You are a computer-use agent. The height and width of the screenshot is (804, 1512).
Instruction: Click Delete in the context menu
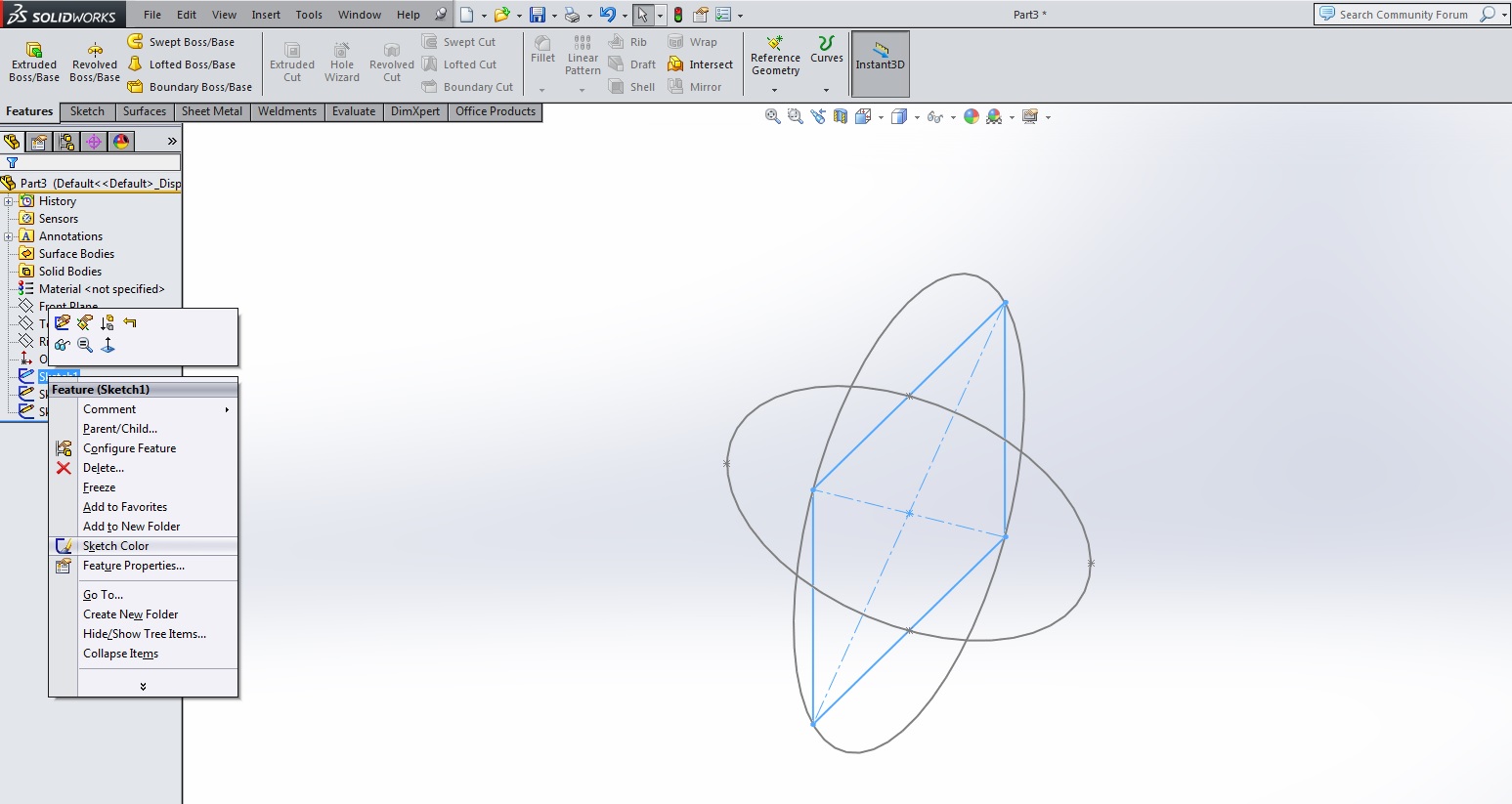coord(103,468)
